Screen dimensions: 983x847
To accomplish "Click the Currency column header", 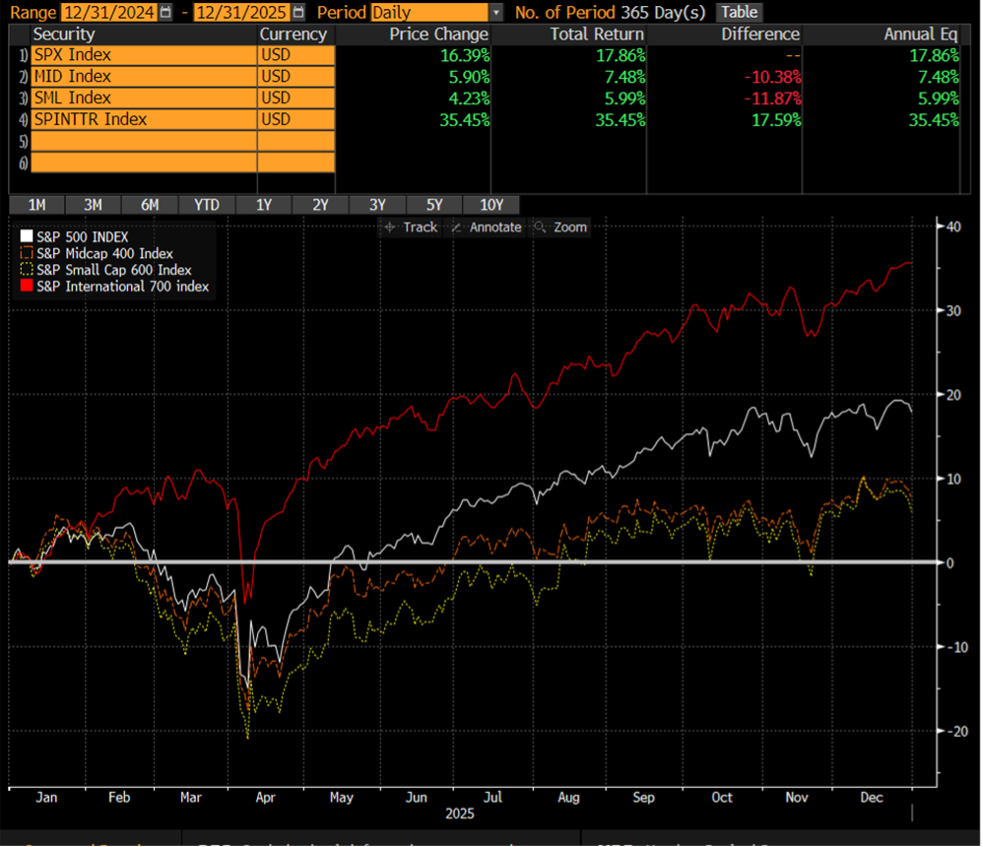I will (x=293, y=34).
